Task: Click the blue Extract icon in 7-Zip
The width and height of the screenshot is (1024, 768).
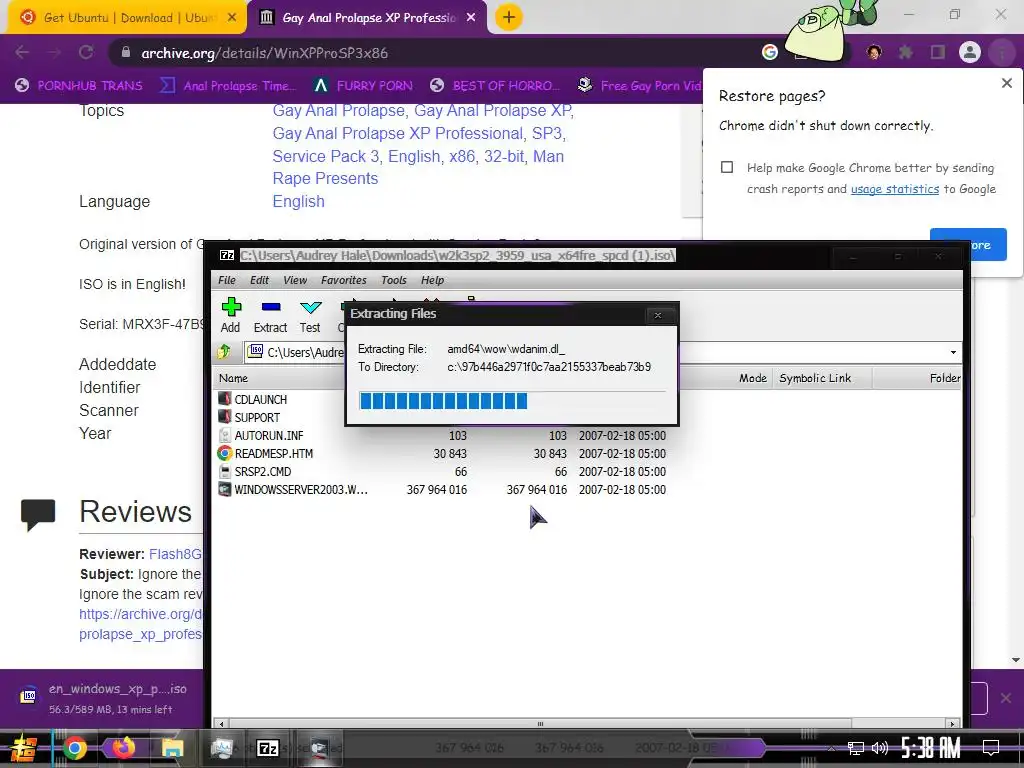Action: click(x=270, y=307)
